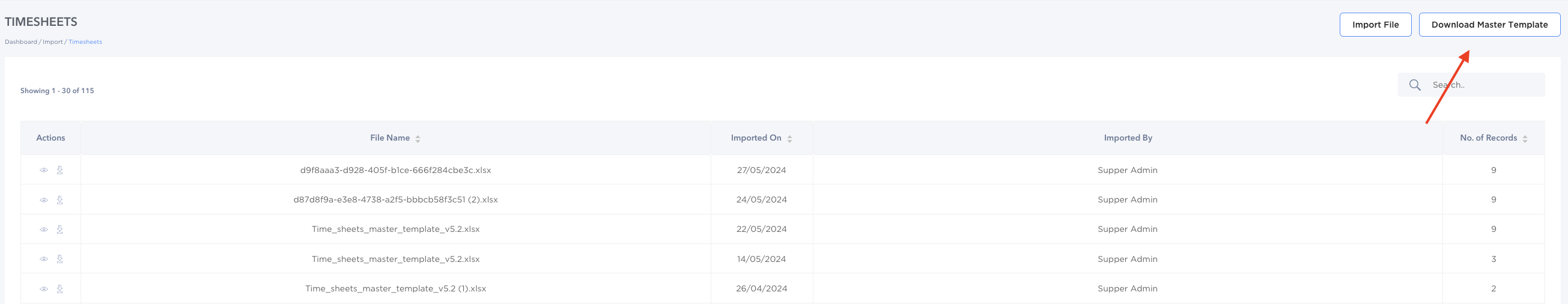Screen dimensions: 1568x304
Task: Focus the Search input field
Action: pyautogui.click(x=1484, y=85)
